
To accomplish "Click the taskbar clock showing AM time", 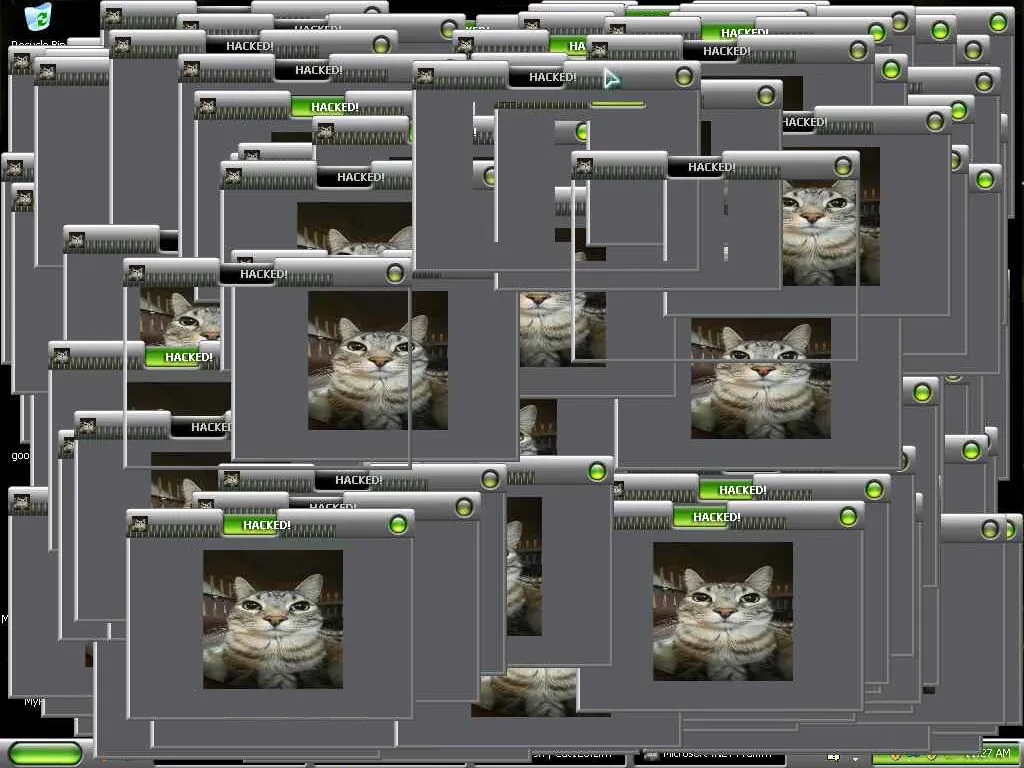I will pos(987,754).
